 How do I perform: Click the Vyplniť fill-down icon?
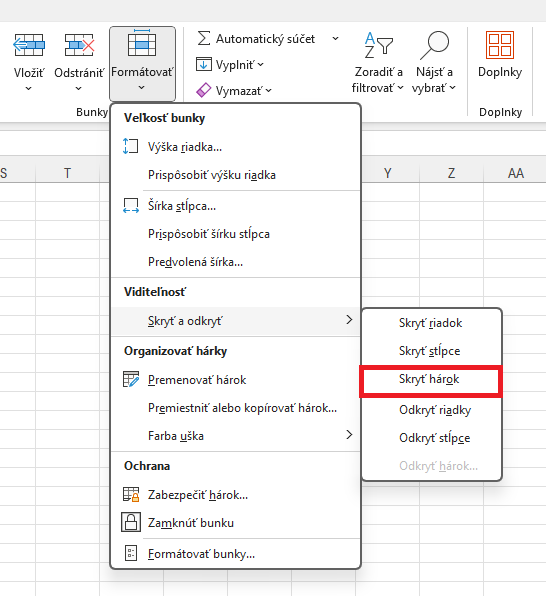click(x=204, y=64)
